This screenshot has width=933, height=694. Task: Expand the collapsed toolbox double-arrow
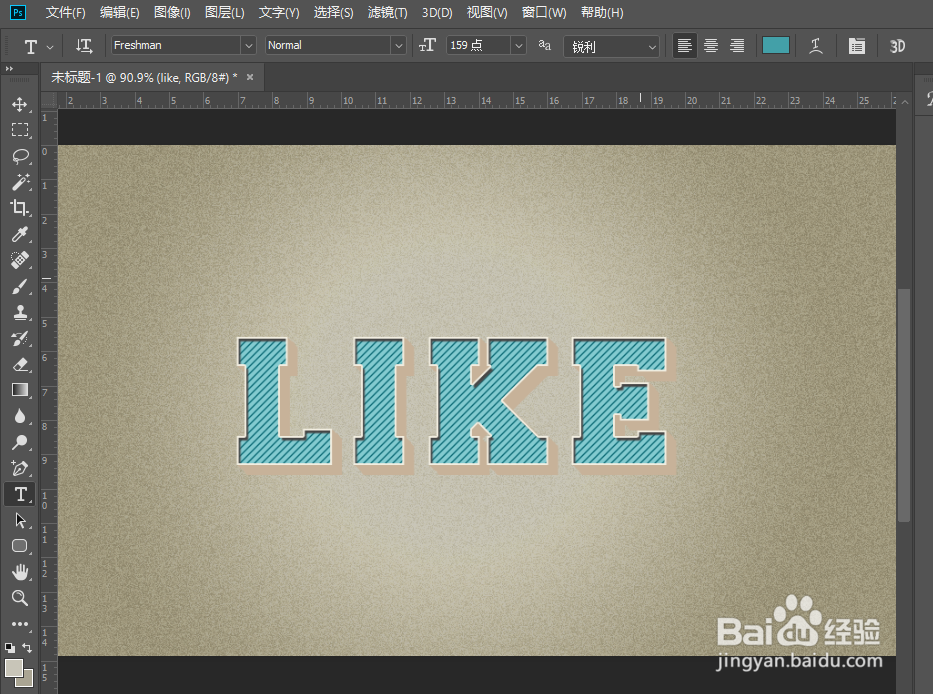[9, 69]
